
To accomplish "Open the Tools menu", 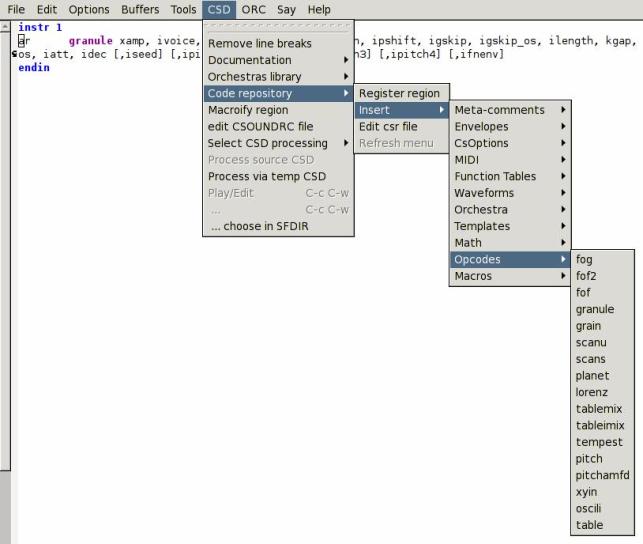I will 183,9.
